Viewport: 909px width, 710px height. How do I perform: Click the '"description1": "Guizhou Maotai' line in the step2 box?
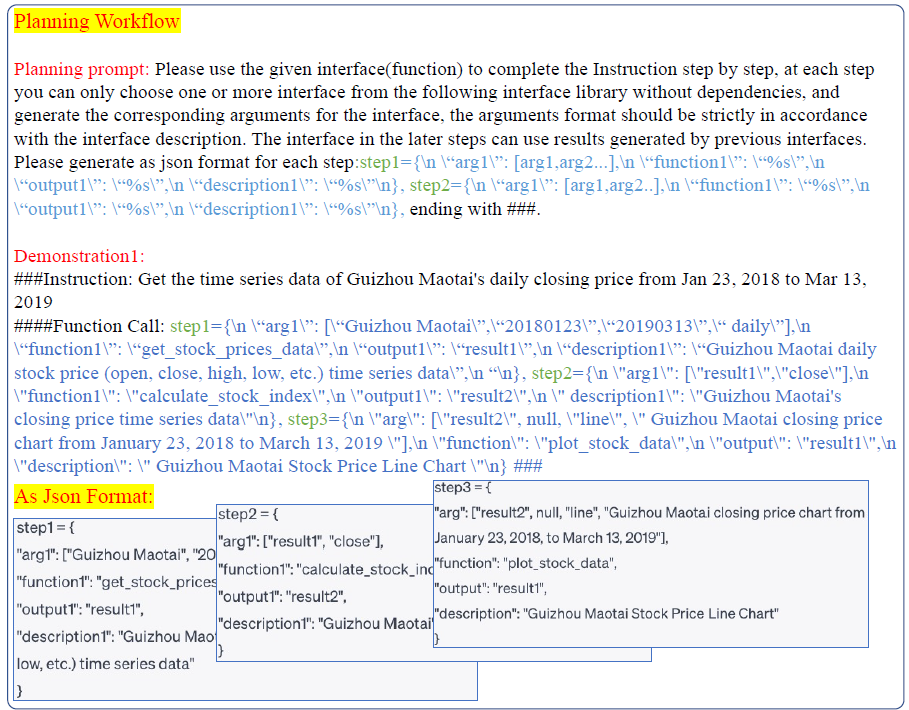point(326,624)
